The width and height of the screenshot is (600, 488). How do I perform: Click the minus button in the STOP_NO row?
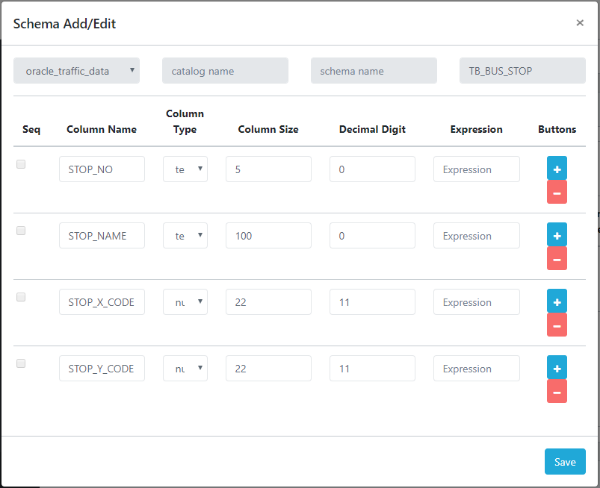coord(557,192)
